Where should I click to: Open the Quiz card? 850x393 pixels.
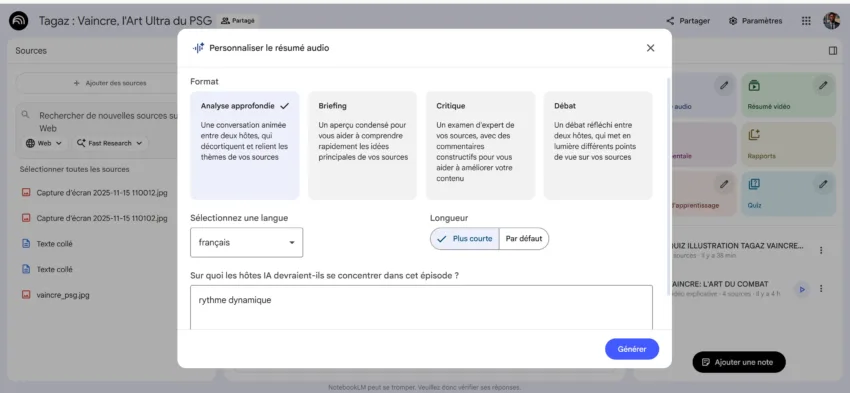click(x=788, y=194)
